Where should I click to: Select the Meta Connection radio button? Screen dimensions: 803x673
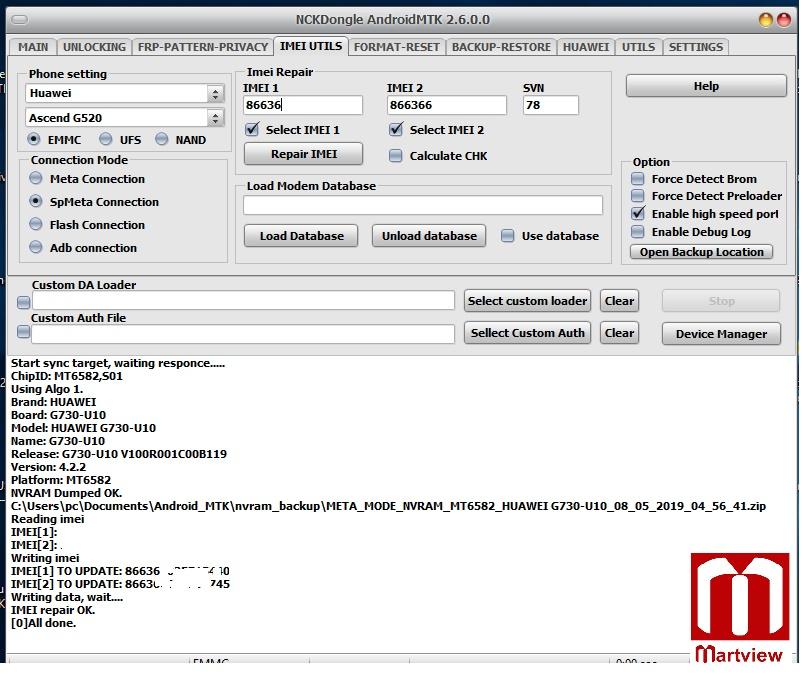point(36,179)
